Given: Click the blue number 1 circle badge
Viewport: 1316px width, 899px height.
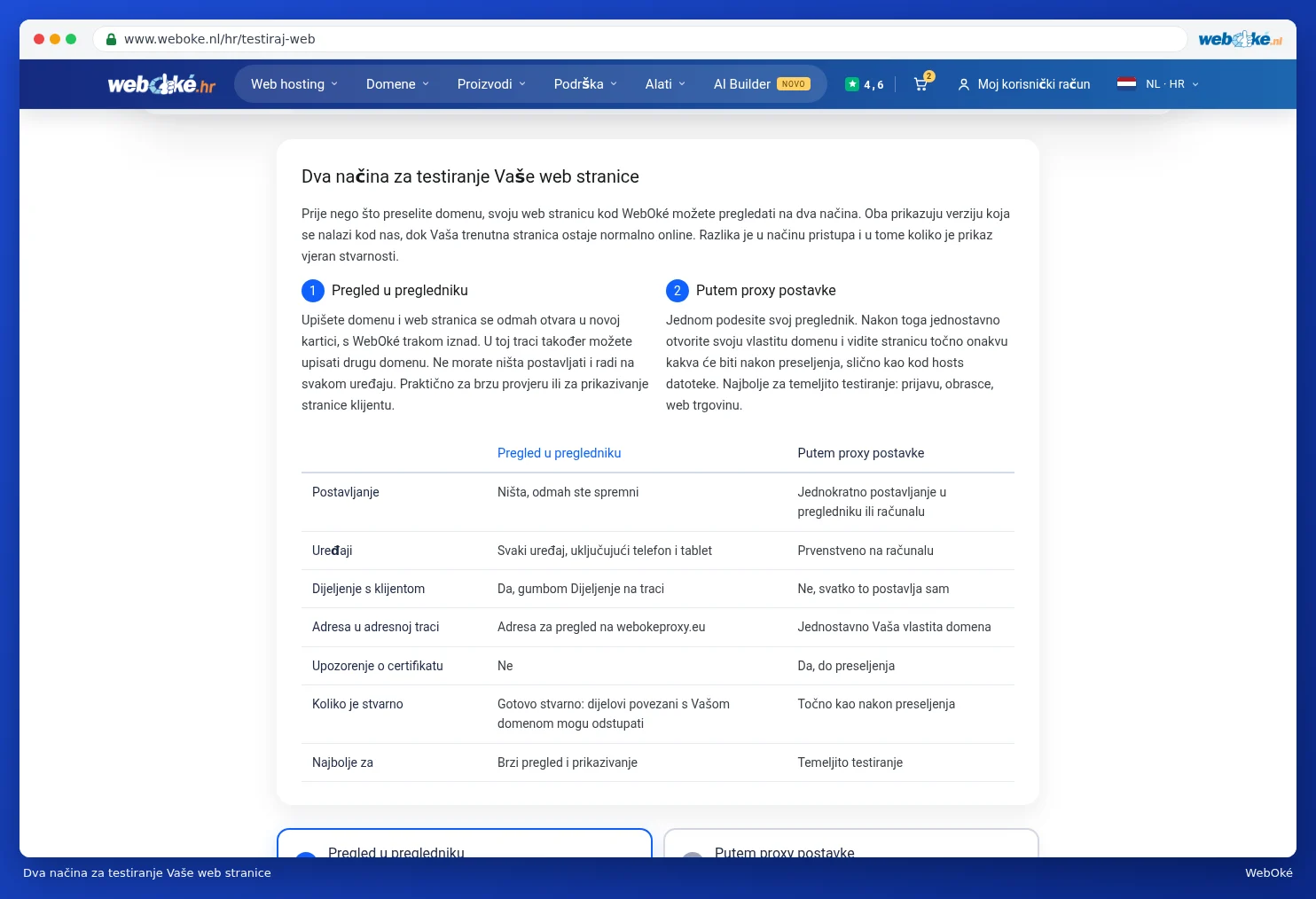Looking at the screenshot, I should [313, 291].
